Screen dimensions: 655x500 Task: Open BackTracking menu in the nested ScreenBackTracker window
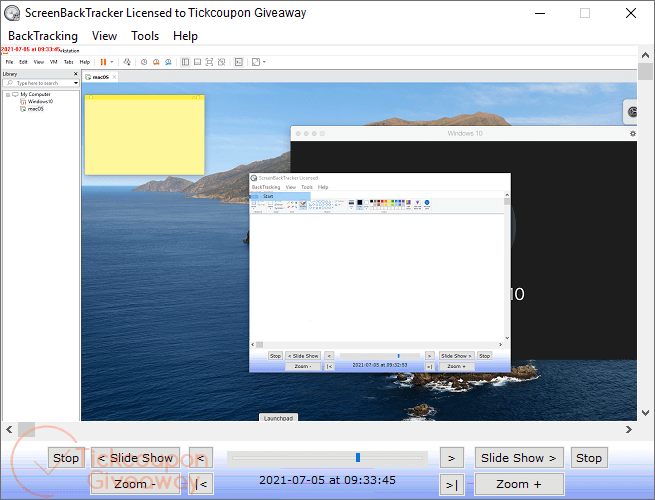tap(266, 187)
